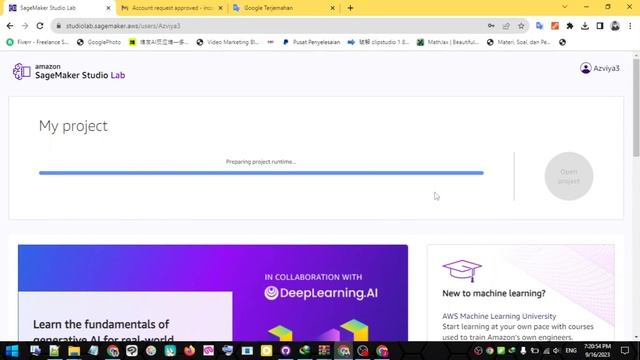Viewport: 640px width, 360px height.
Task: Click the ENG language indicator
Action: (x=571, y=351)
